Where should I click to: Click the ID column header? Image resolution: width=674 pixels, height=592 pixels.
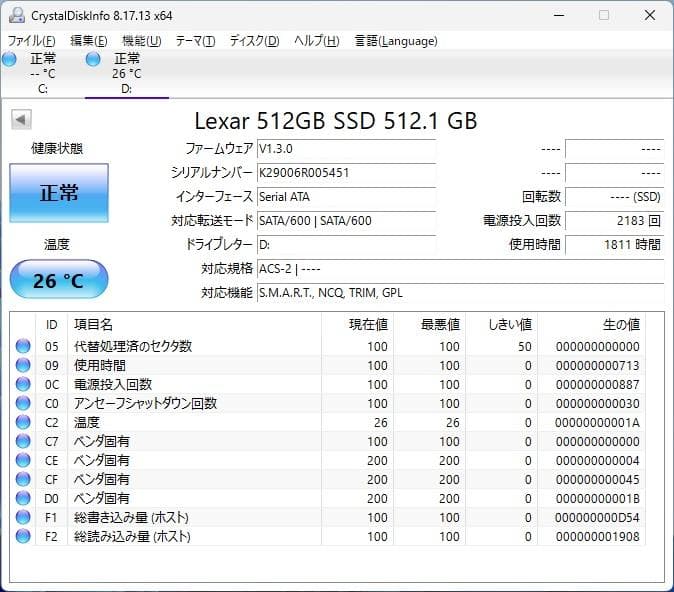point(52,325)
